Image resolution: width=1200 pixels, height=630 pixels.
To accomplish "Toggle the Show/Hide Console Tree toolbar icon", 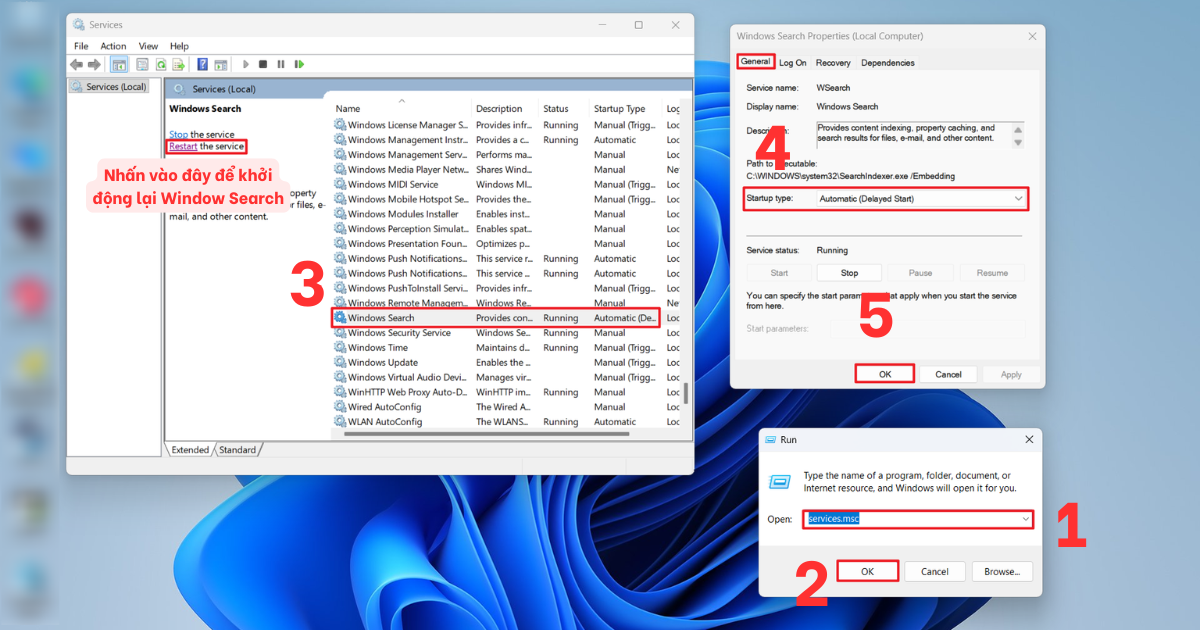I will pos(119,64).
